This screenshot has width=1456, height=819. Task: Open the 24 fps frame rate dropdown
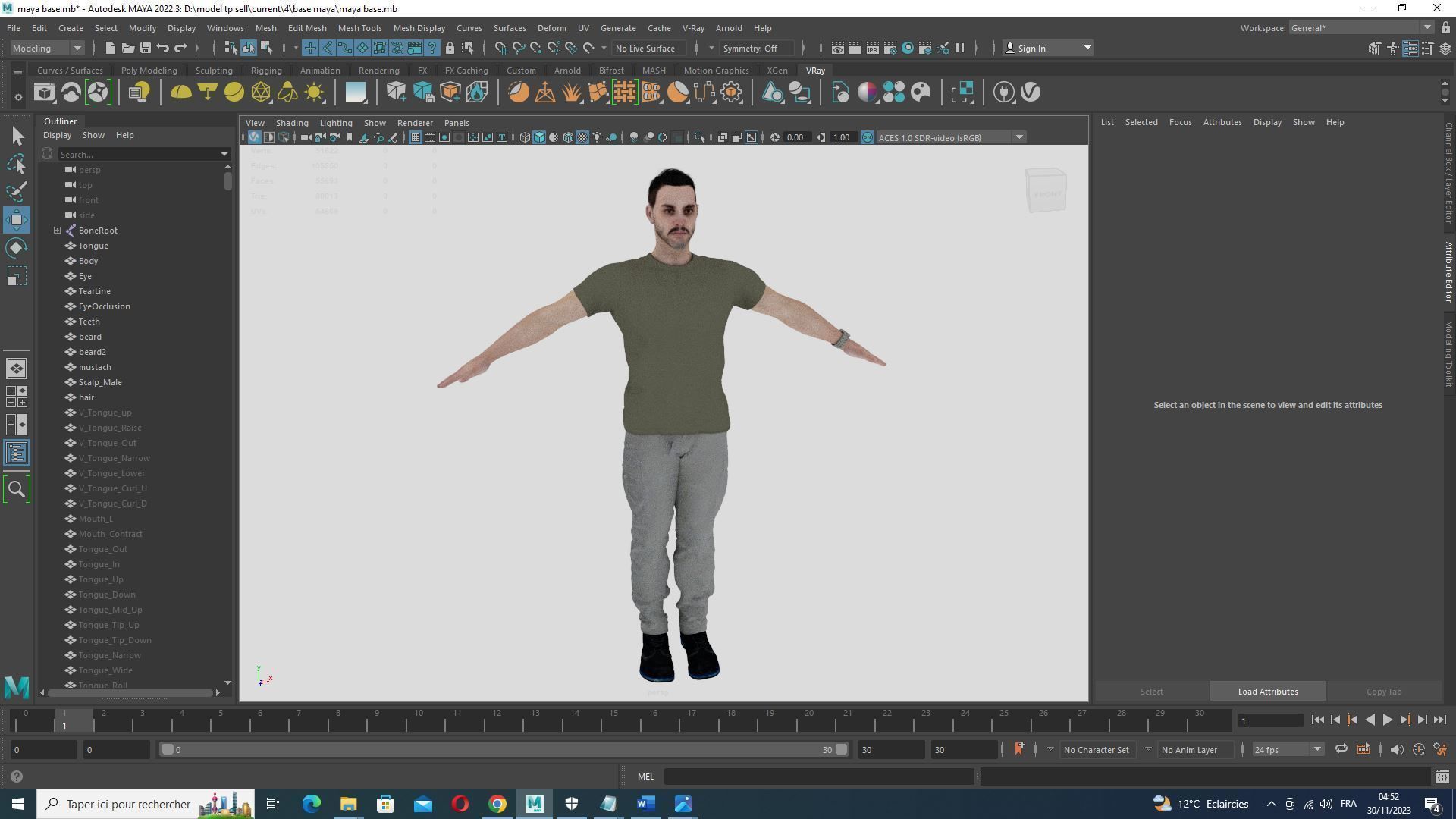(1287, 749)
